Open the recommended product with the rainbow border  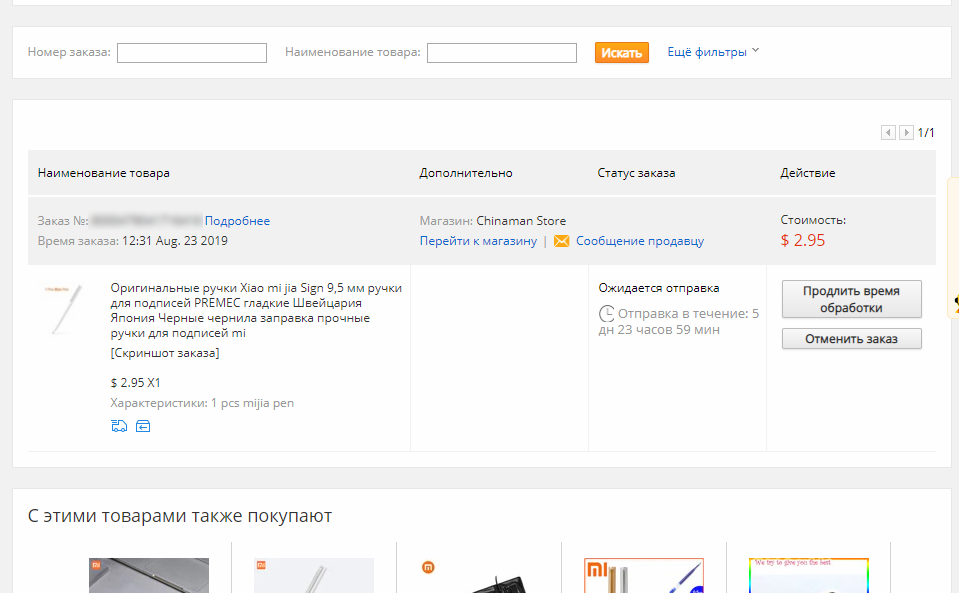point(809,575)
